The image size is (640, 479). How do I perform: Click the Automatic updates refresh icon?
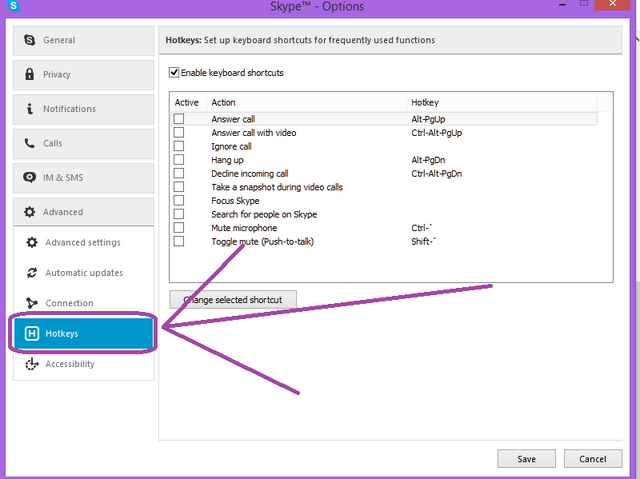click(x=32, y=273)
